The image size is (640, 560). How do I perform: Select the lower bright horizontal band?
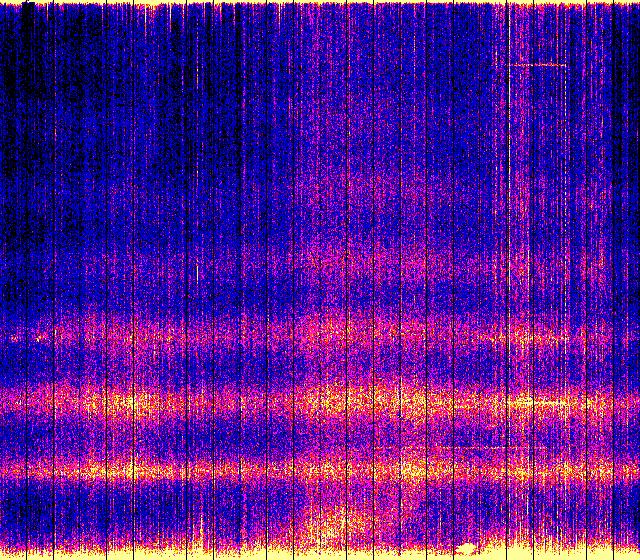[300, 468]
